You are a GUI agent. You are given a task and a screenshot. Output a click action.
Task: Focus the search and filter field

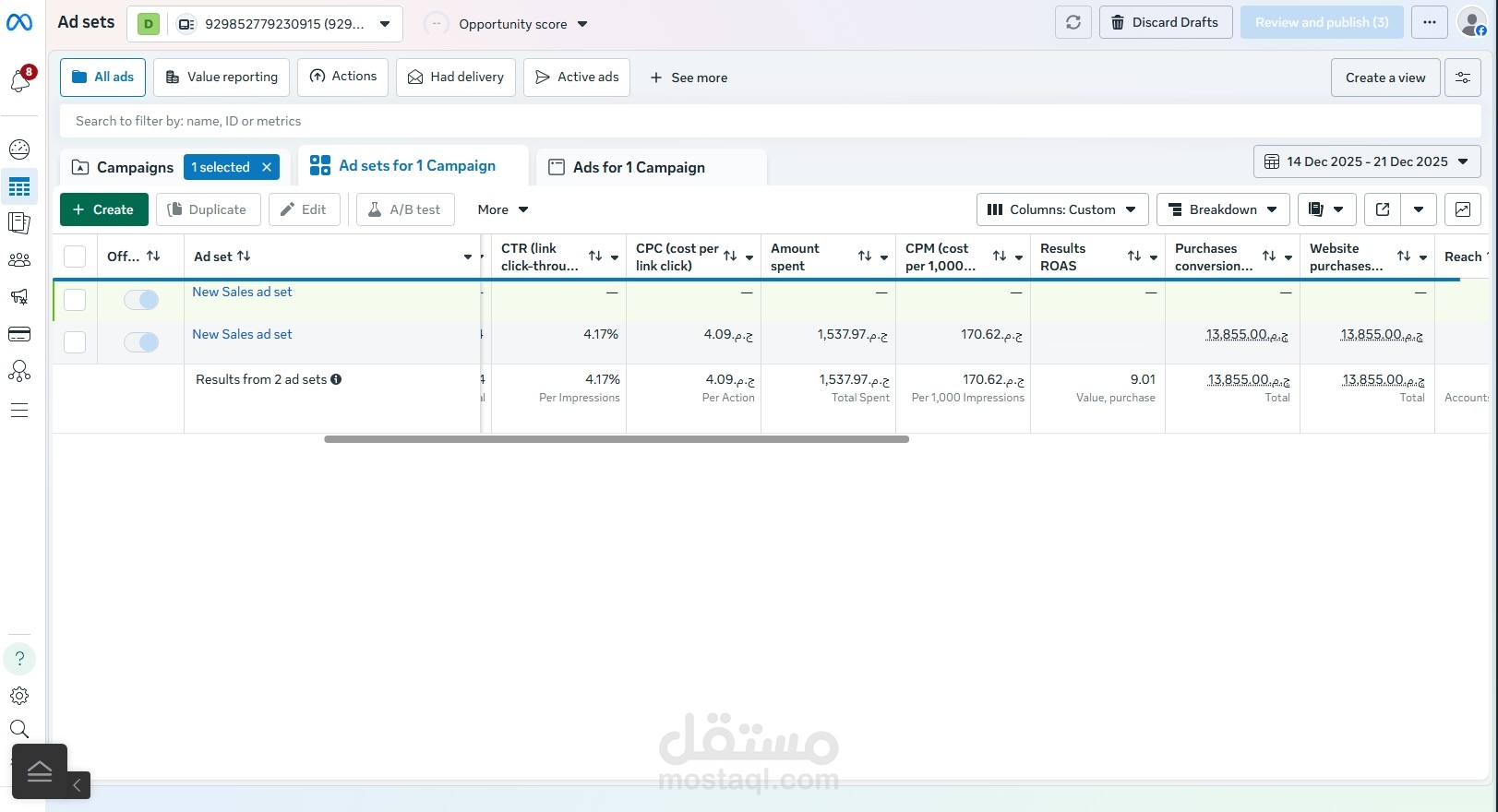pos(771,121)
